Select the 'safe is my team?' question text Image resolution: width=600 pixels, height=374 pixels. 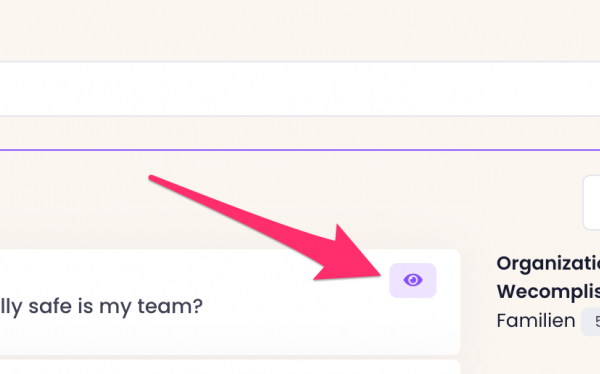coord(101,306)
